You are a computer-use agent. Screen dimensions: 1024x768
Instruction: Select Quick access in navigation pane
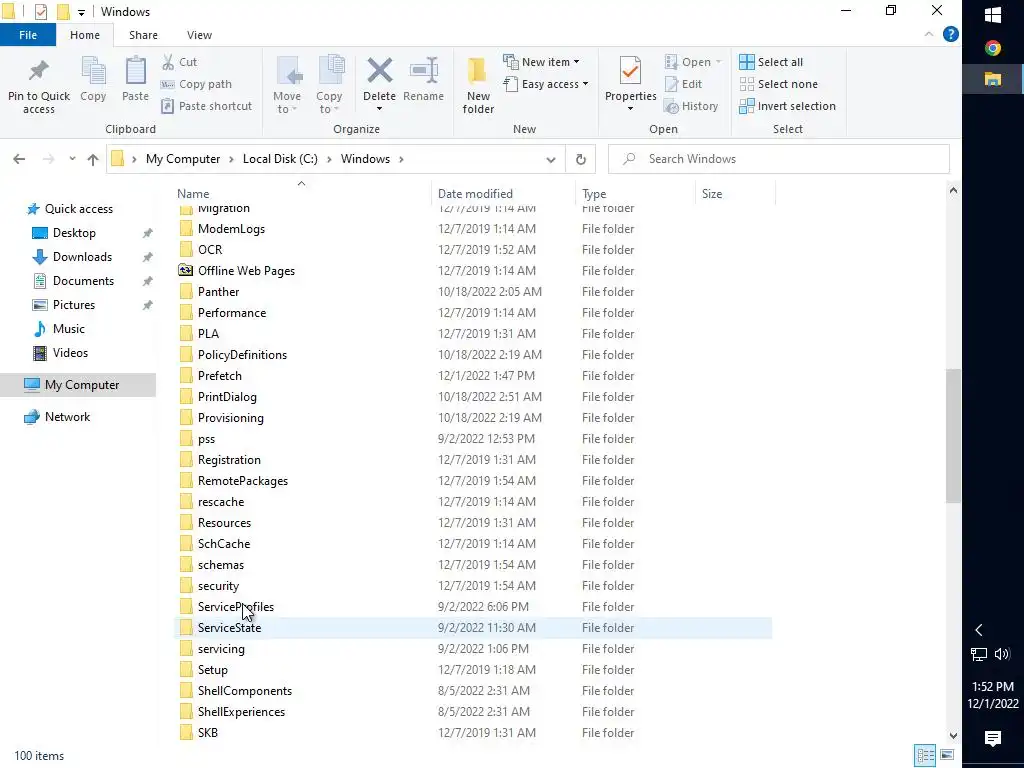[79, 209]
